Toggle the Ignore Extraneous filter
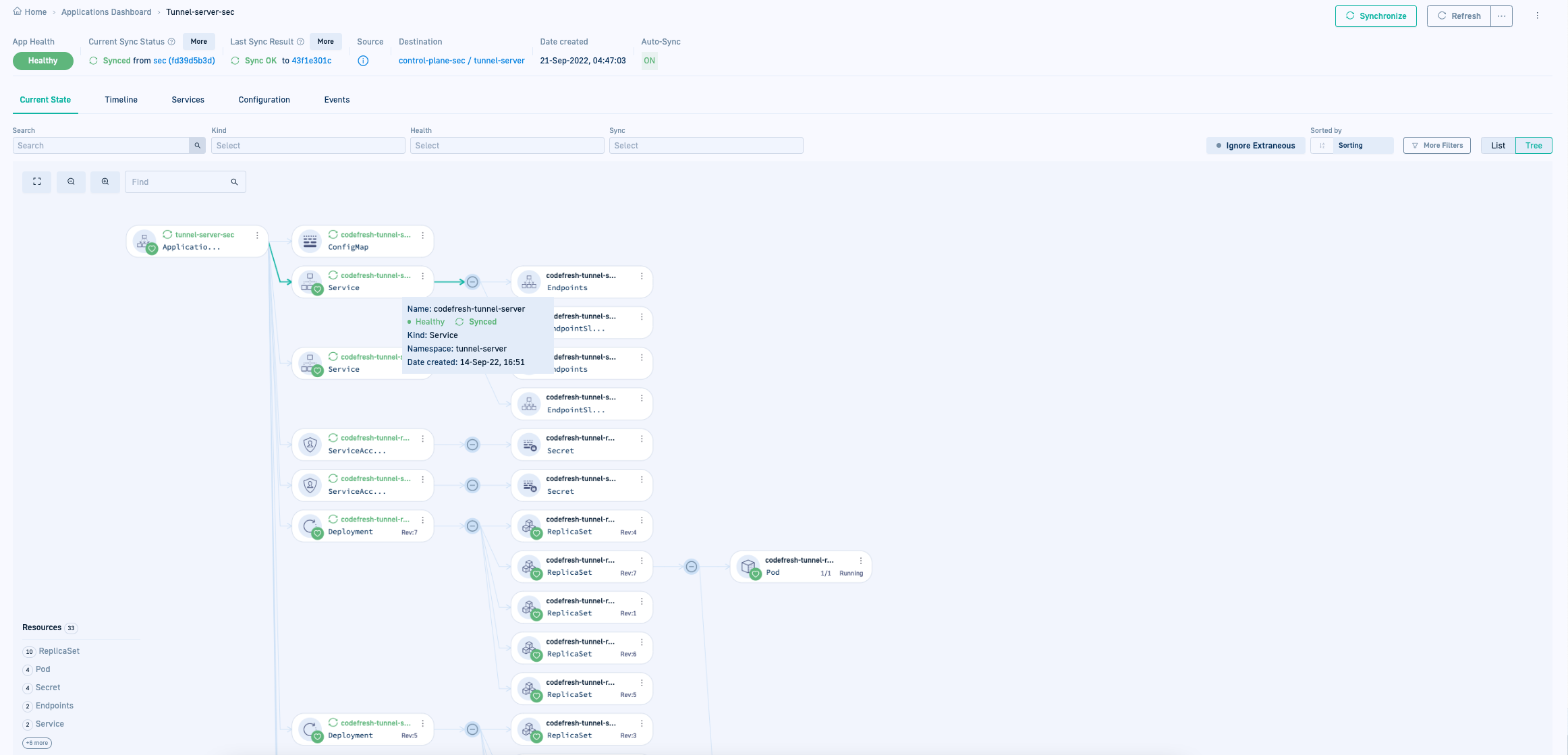Image resolution: width=1568 pixels, height=755 pixels. (1255, 146)
